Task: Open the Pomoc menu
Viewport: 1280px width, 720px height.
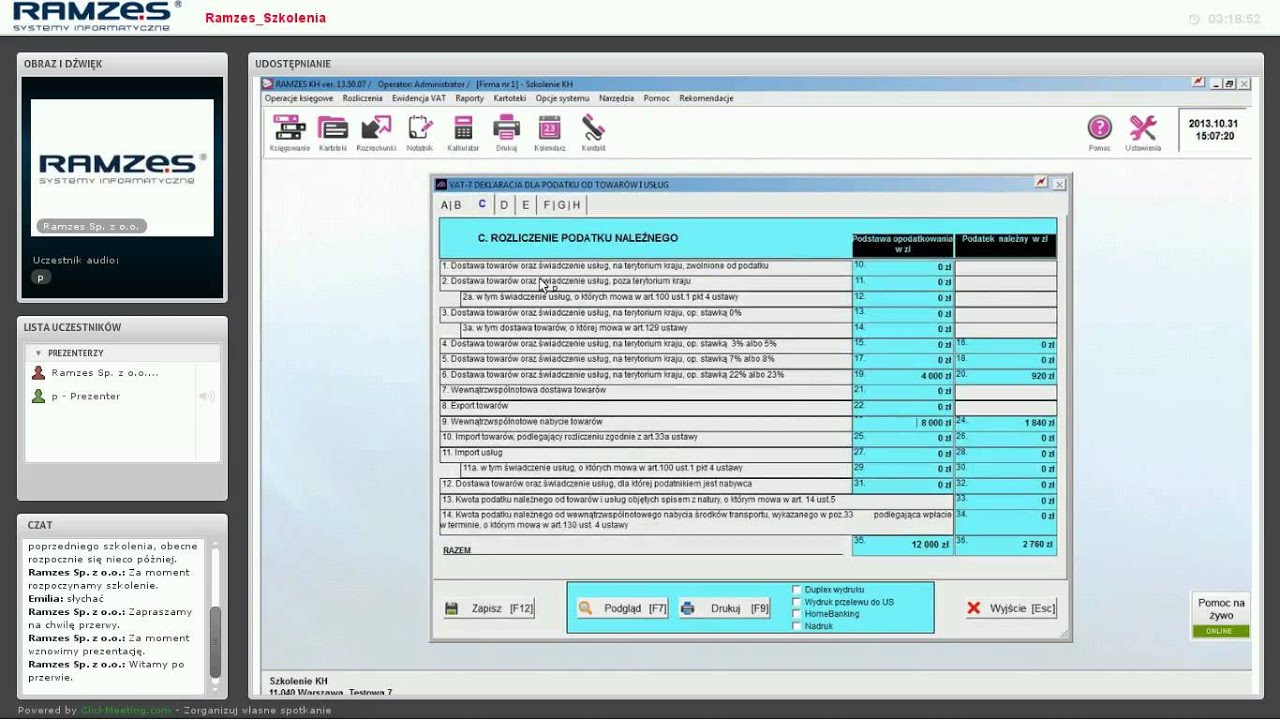Action: (x=657, y=98)
